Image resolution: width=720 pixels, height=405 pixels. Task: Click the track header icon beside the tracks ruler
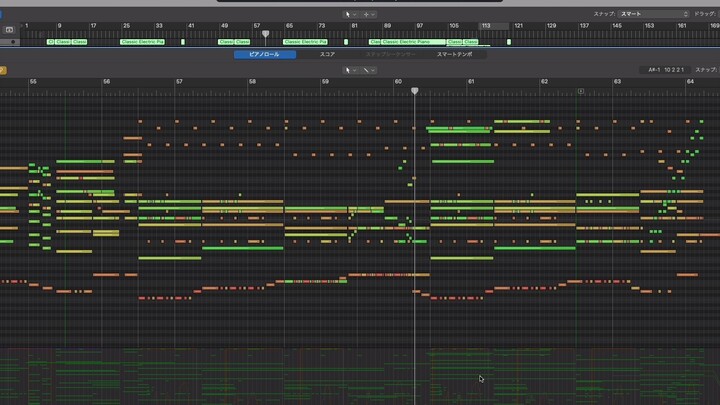(9, 30)
